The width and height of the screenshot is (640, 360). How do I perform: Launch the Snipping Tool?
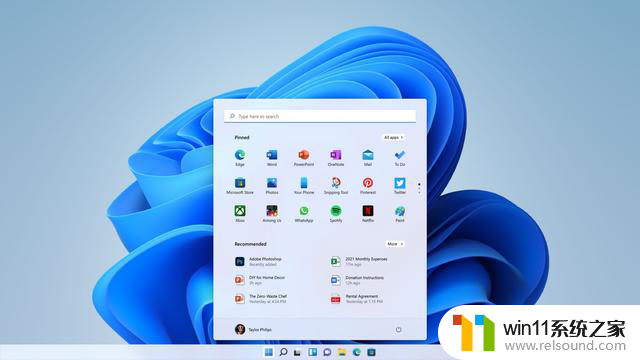[x=336, y=186]
